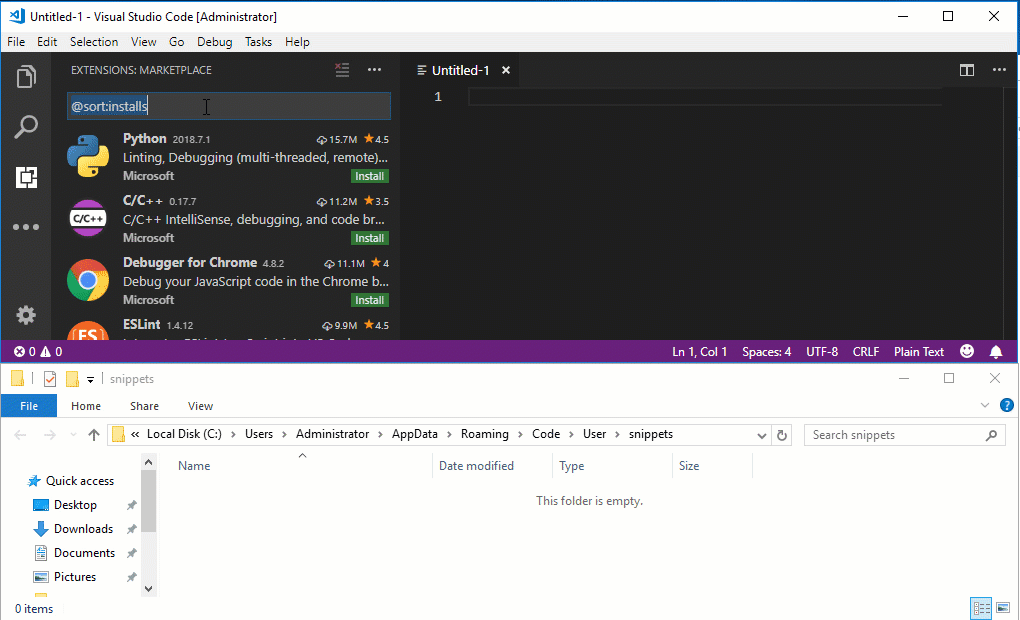Open the Manage gear in activity bar

[x=26, y=316]
